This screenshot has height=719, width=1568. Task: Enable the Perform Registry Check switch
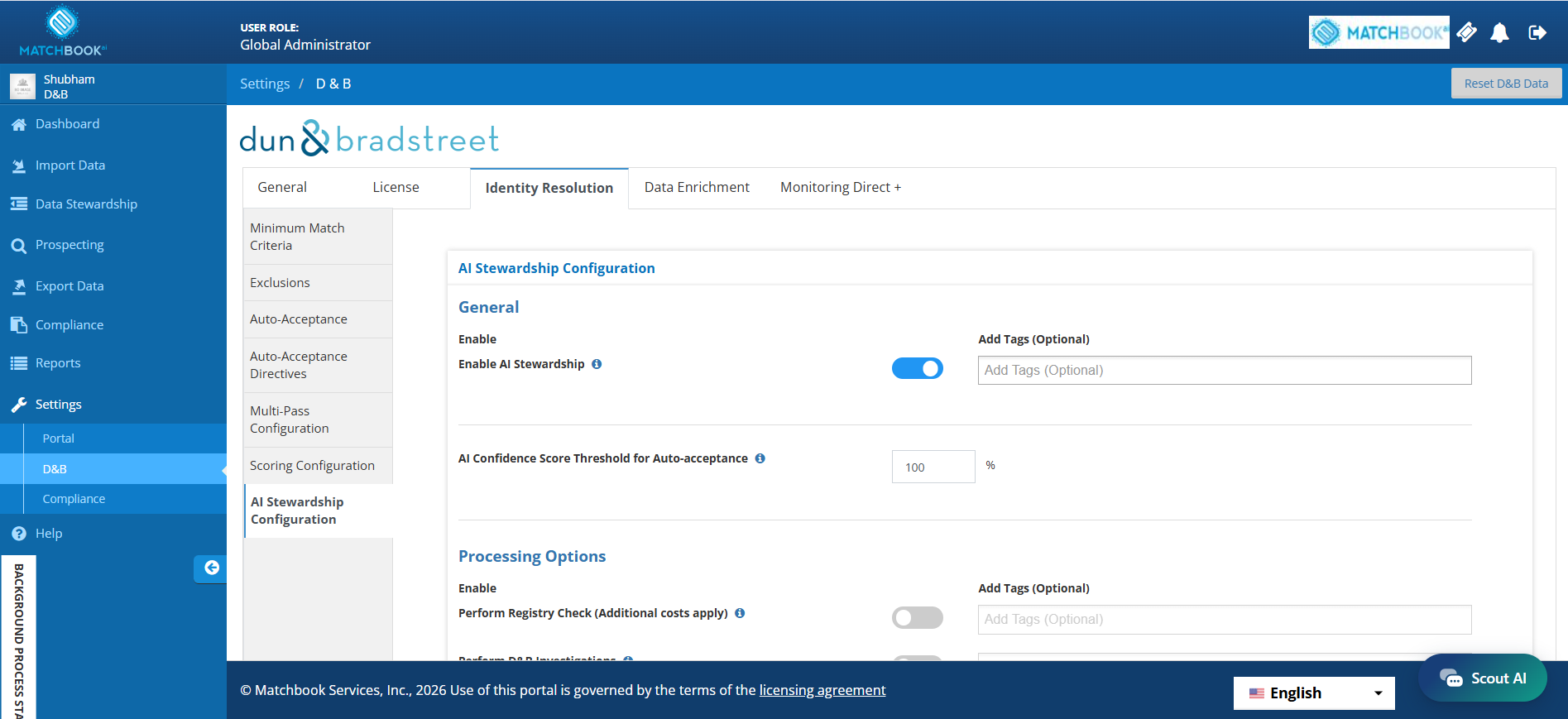point(918,617)
